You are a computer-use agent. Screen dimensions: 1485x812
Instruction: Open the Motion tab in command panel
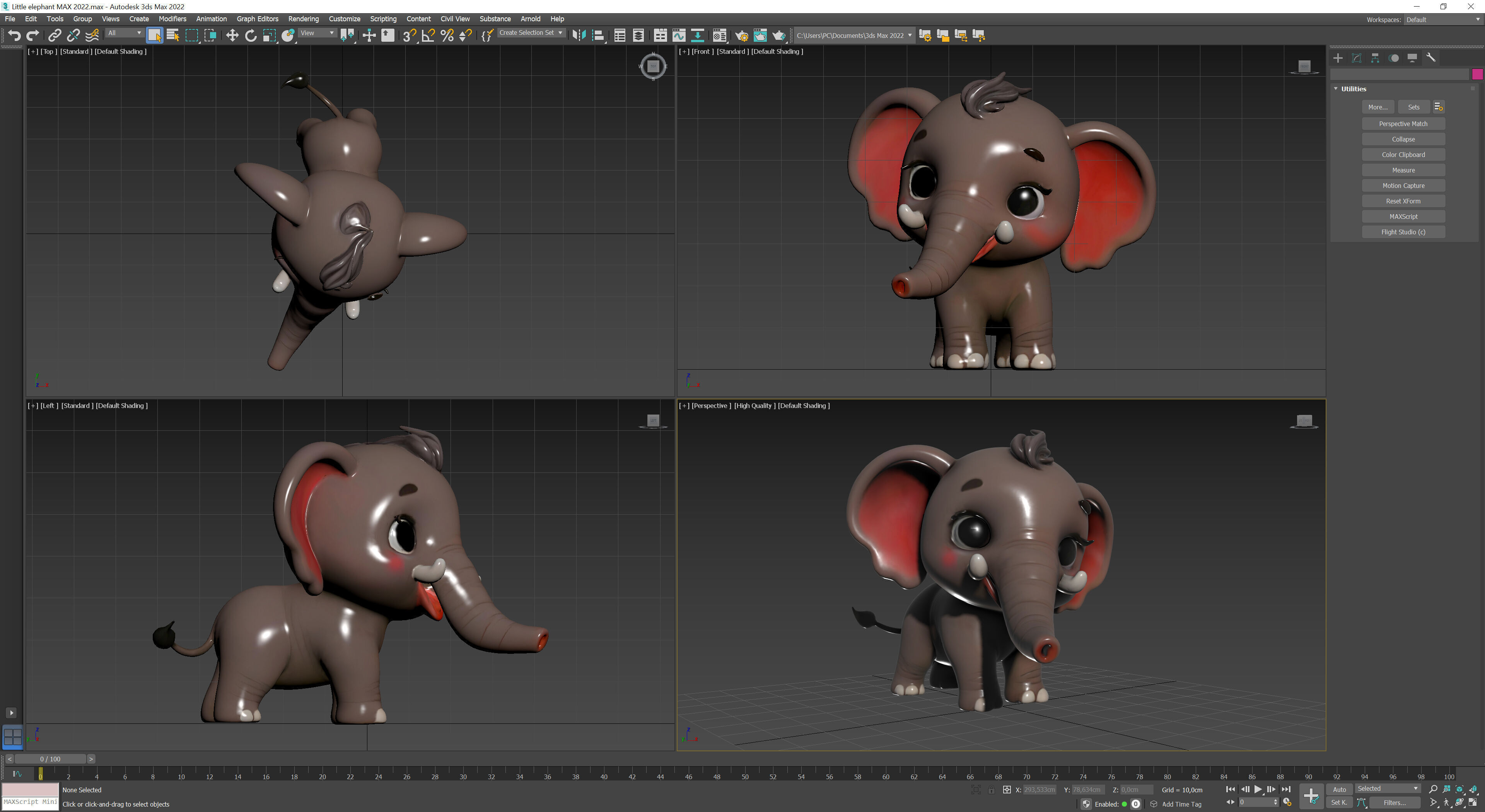click(x=1394, y=58)
